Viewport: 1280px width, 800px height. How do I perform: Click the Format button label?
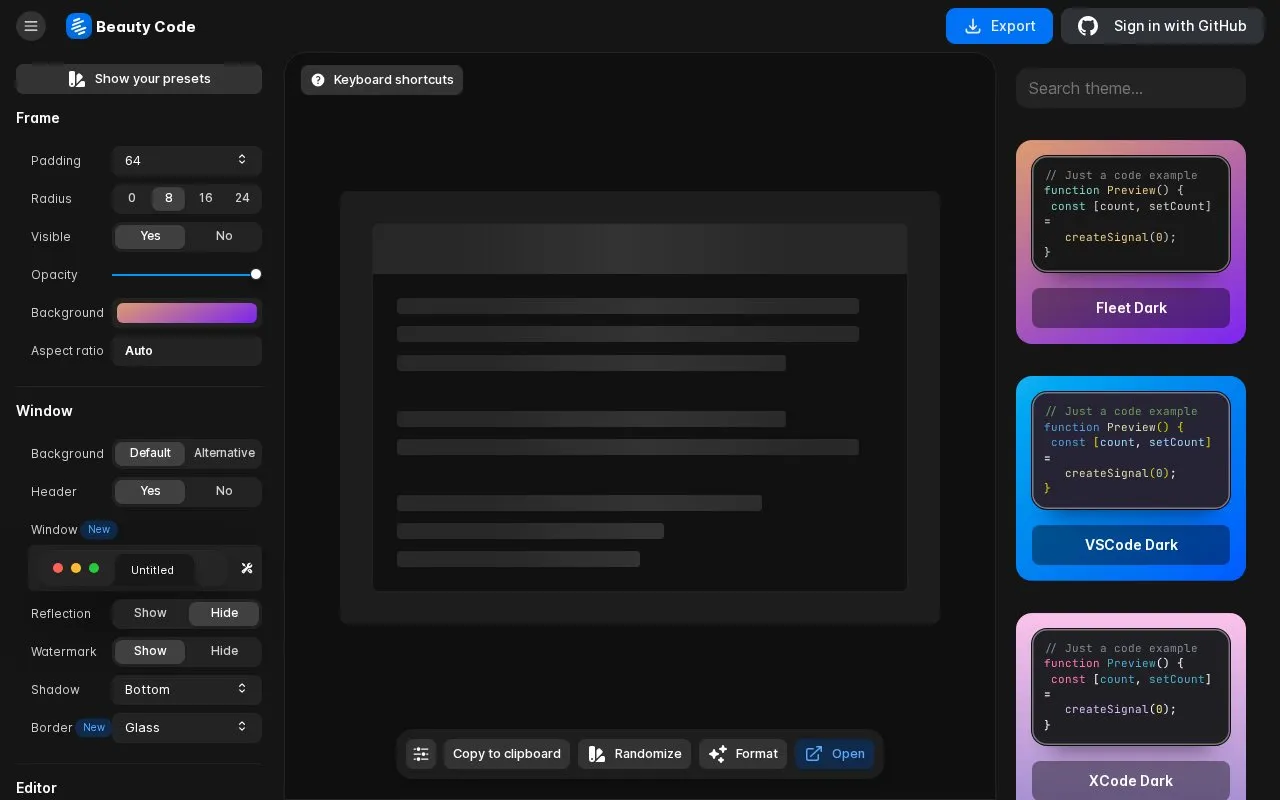click(x=756, y=754)
